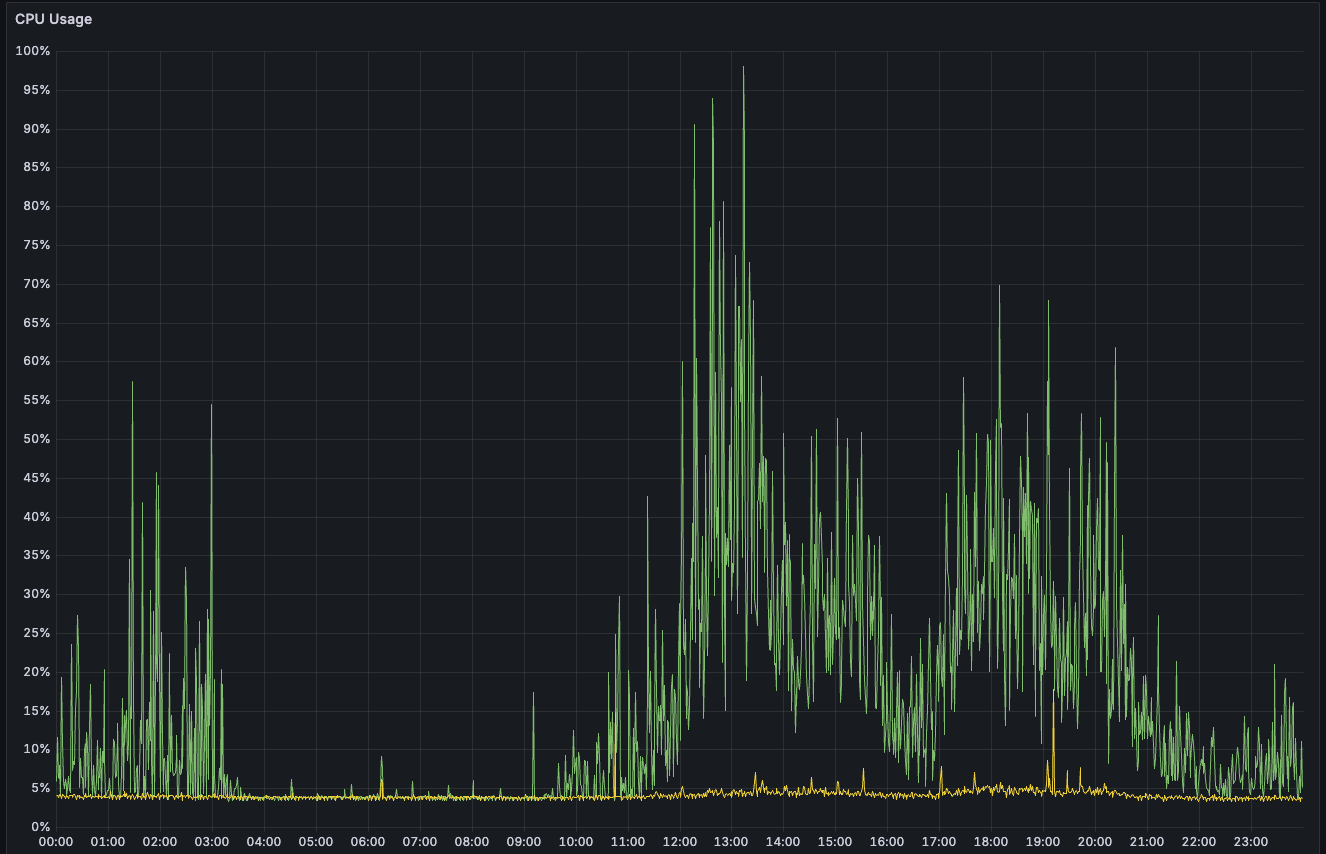Click the green peak near 01:30 at 57%

point(132,384)
